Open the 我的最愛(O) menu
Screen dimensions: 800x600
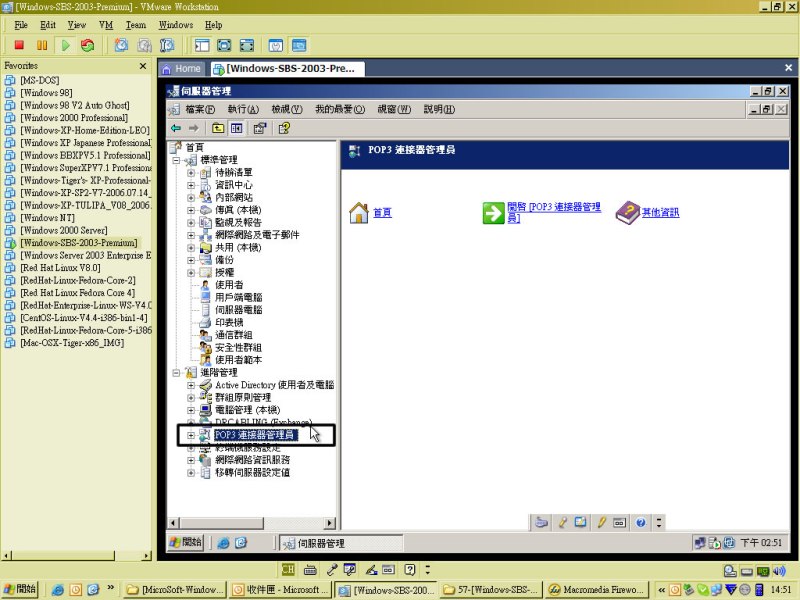coord(339,109)
